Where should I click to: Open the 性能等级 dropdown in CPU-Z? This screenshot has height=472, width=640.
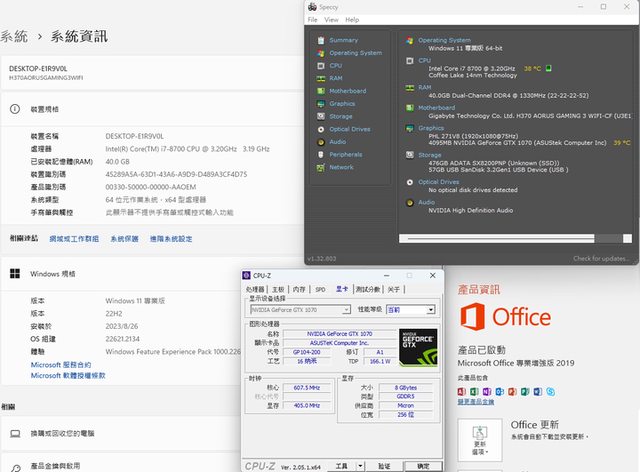[410, 310]
